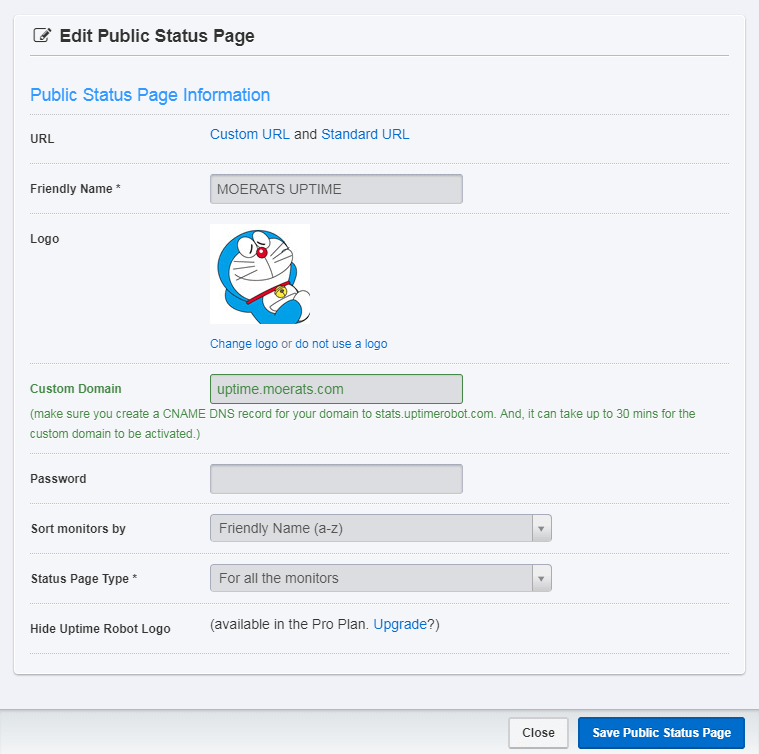Click the Edit Public Status Page title

click(x=157, y=36)
